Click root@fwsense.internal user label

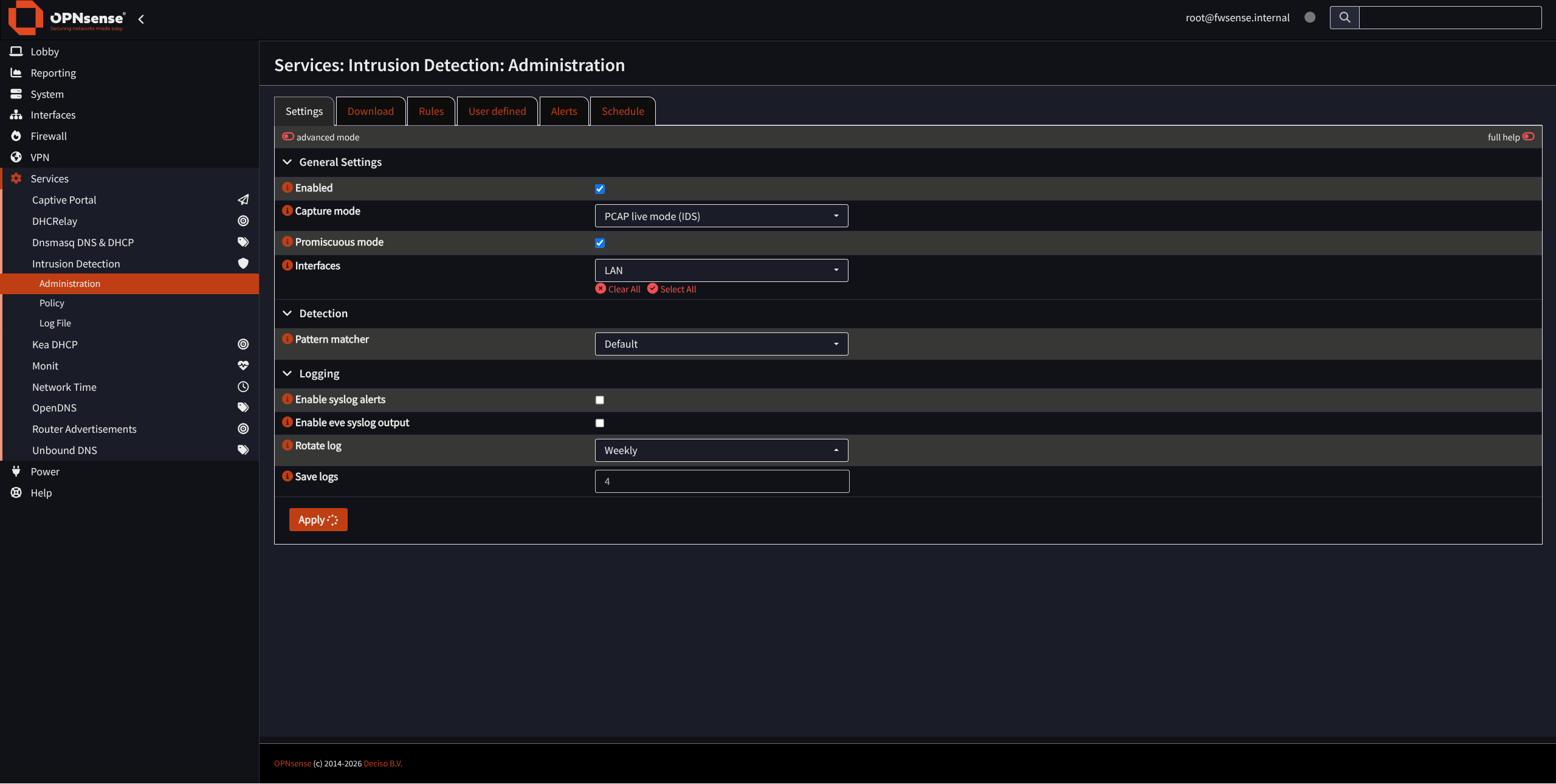coord(1238,18)
